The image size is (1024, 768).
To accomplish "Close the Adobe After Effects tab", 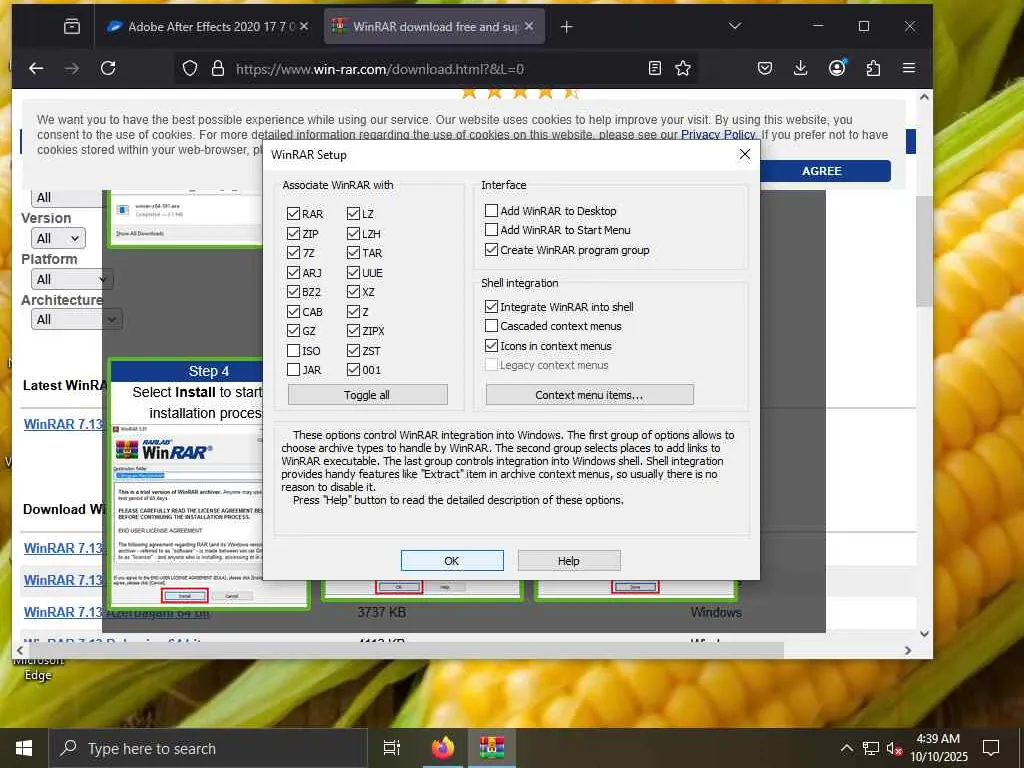I will [x=304, y=26].
